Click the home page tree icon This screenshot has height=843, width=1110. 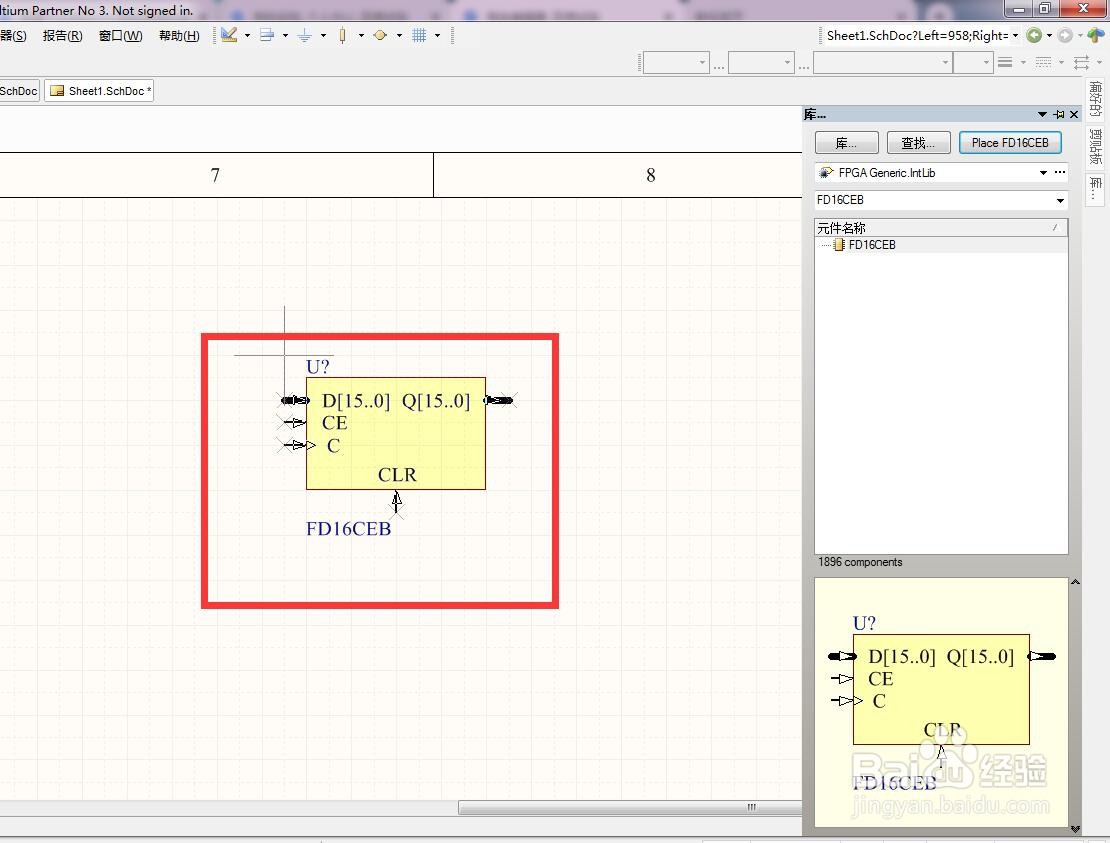[x=1096, y=35]
